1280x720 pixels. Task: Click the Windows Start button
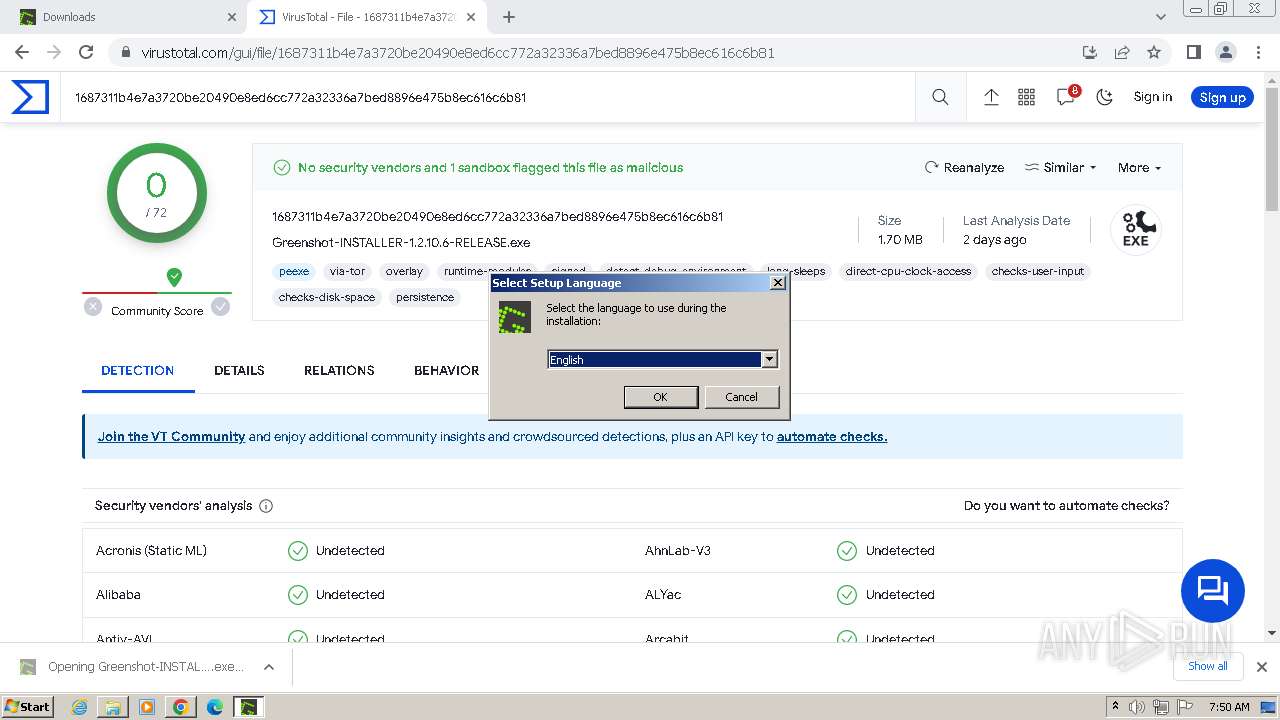click(x=27, y=707)
